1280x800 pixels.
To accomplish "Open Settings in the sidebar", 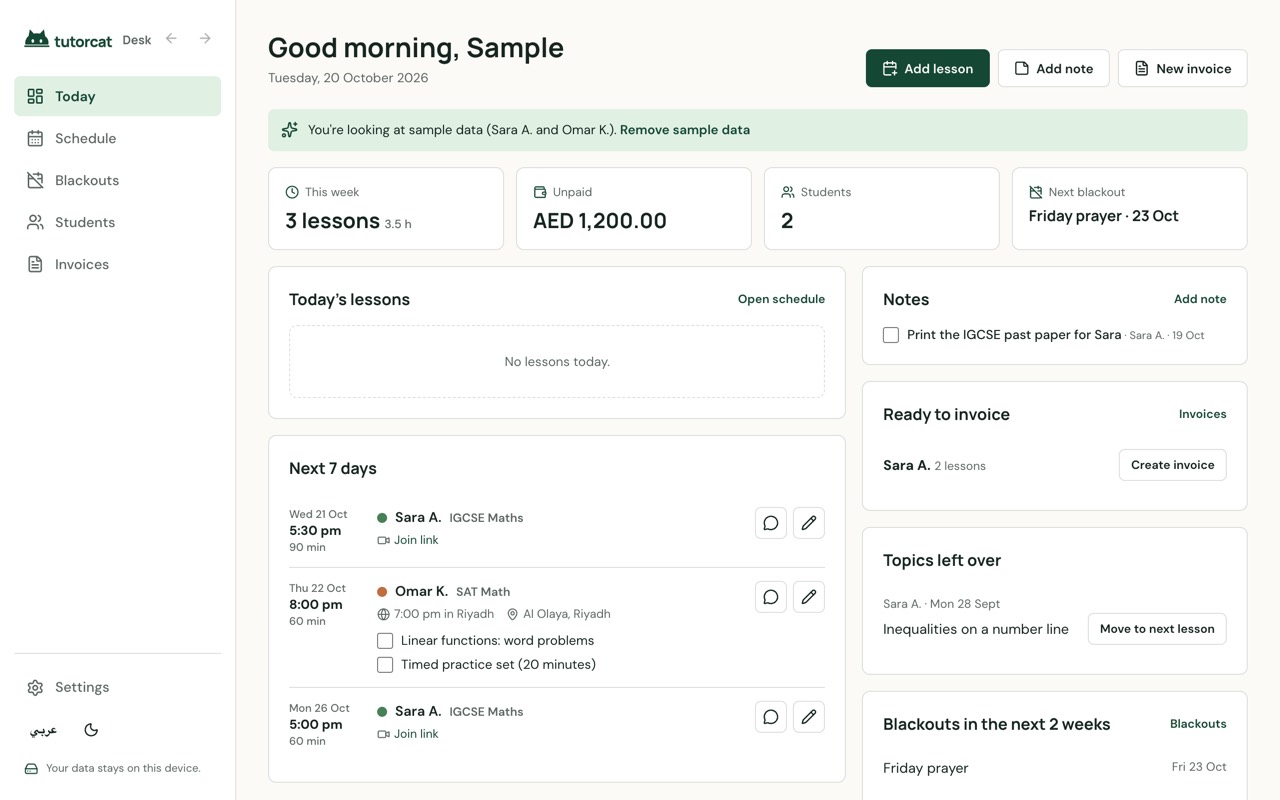I will click(118, 687).
